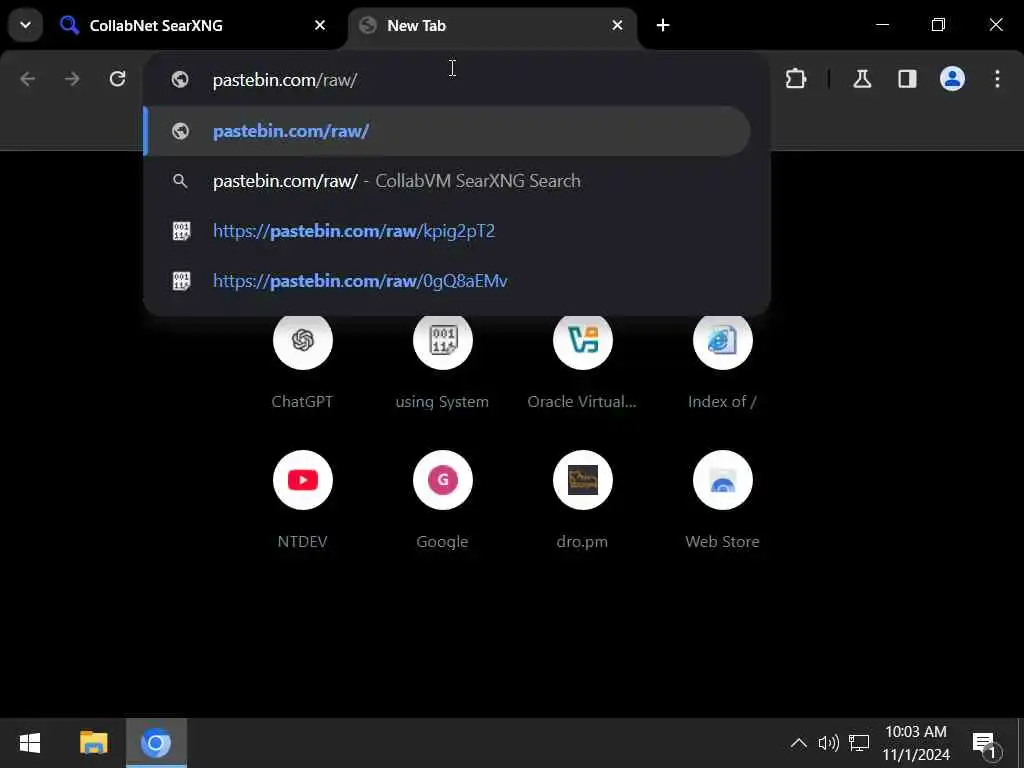Open Chrome Labs flask icon
Viewport: 1024px width, 768px height.
click(x=862, y=79)
